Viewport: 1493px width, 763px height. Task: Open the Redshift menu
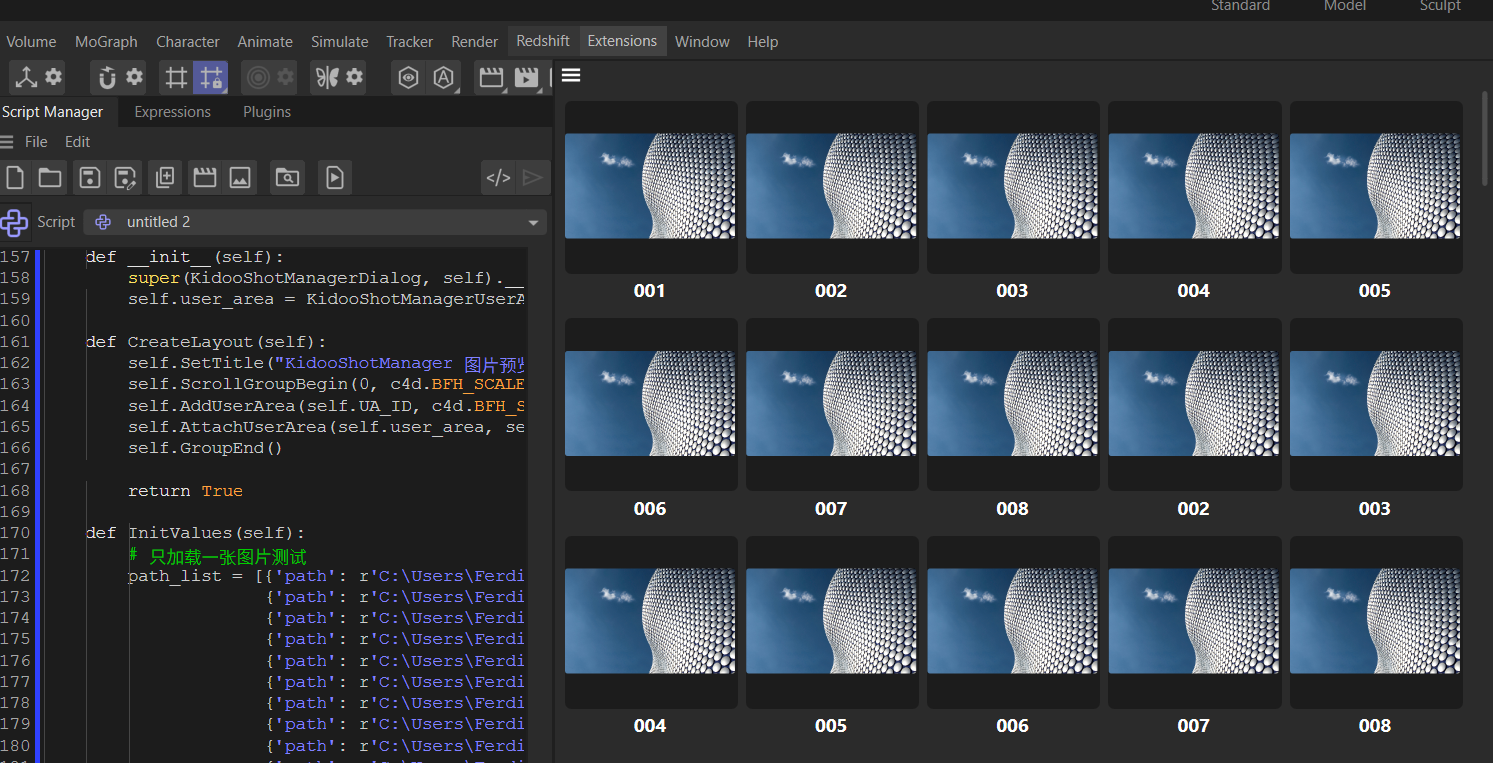click(x=543, y=41)
